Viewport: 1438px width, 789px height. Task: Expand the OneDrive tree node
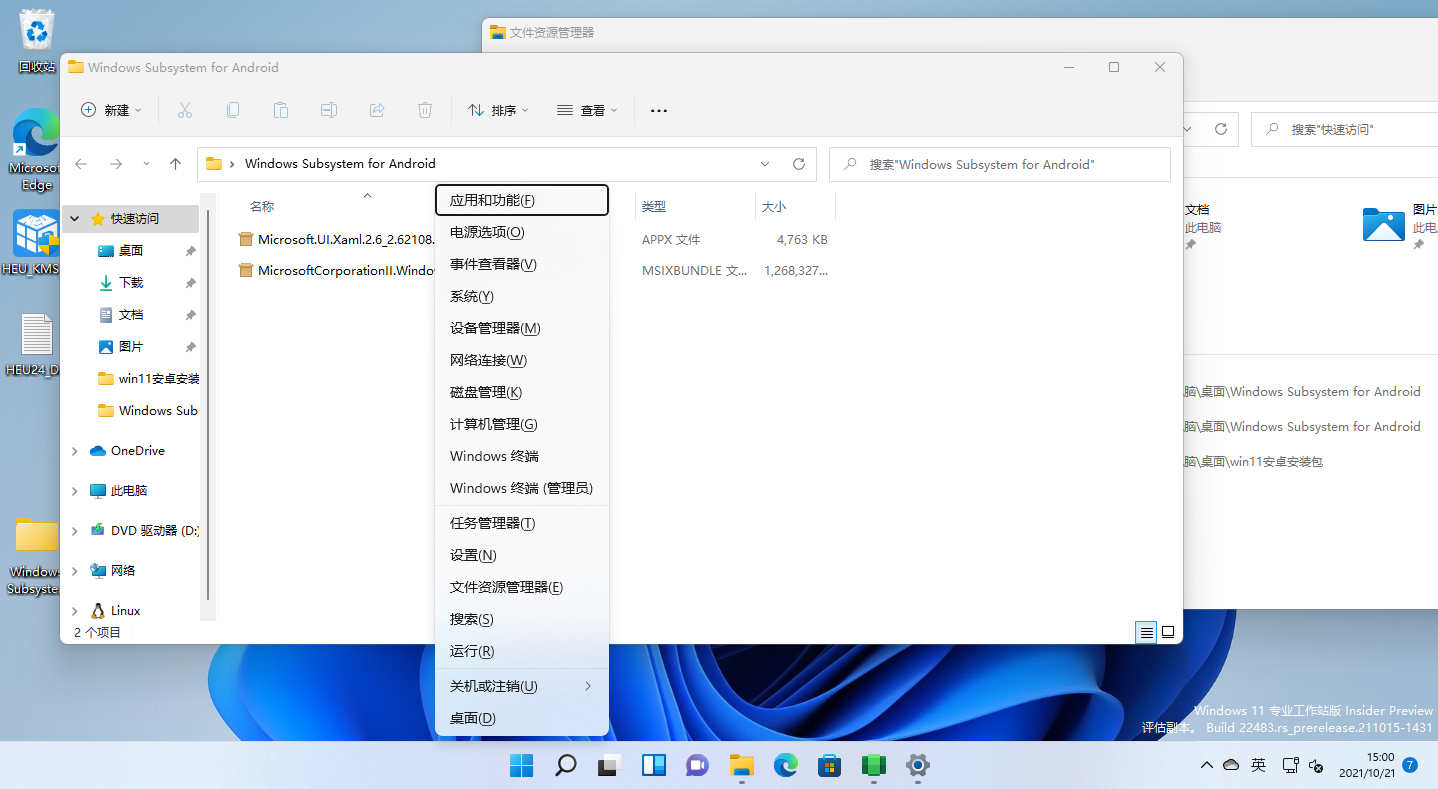(x=74, y=451)
